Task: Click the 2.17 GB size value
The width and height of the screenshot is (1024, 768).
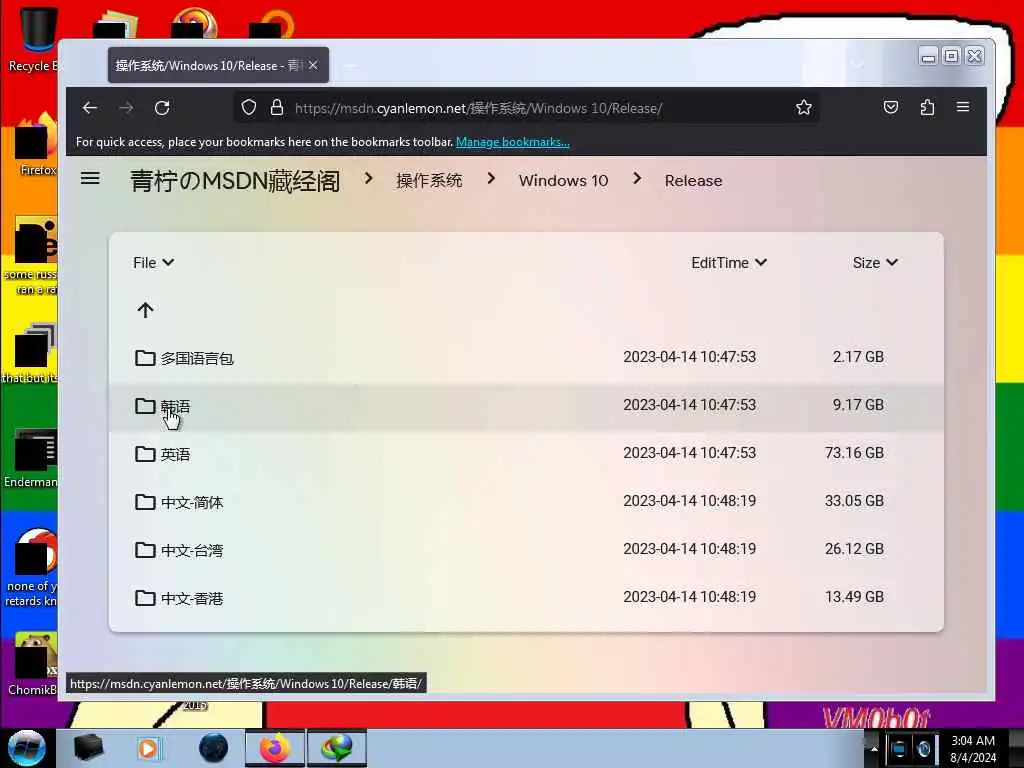Action: tap(858, 357)
